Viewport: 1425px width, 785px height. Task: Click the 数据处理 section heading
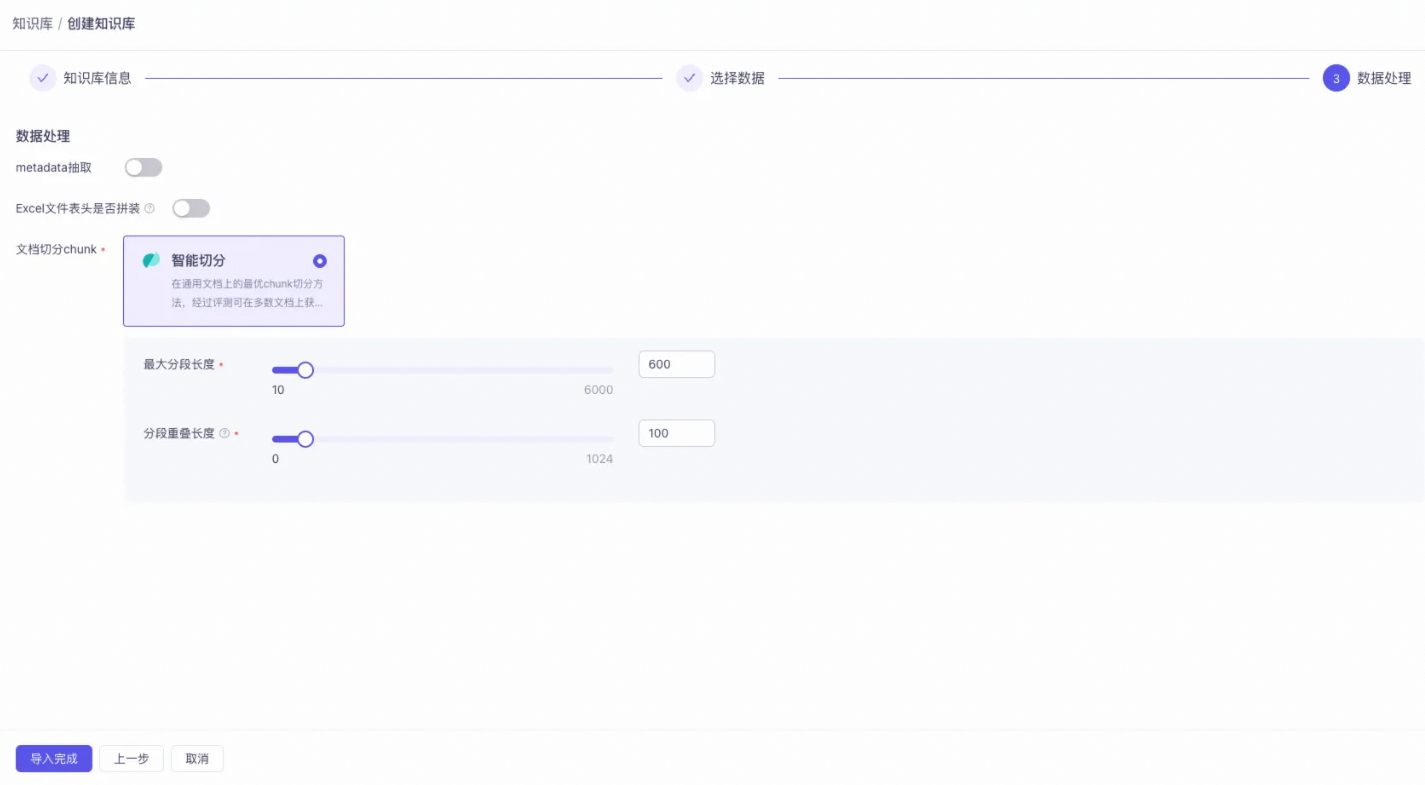click(x=43, y=136)
